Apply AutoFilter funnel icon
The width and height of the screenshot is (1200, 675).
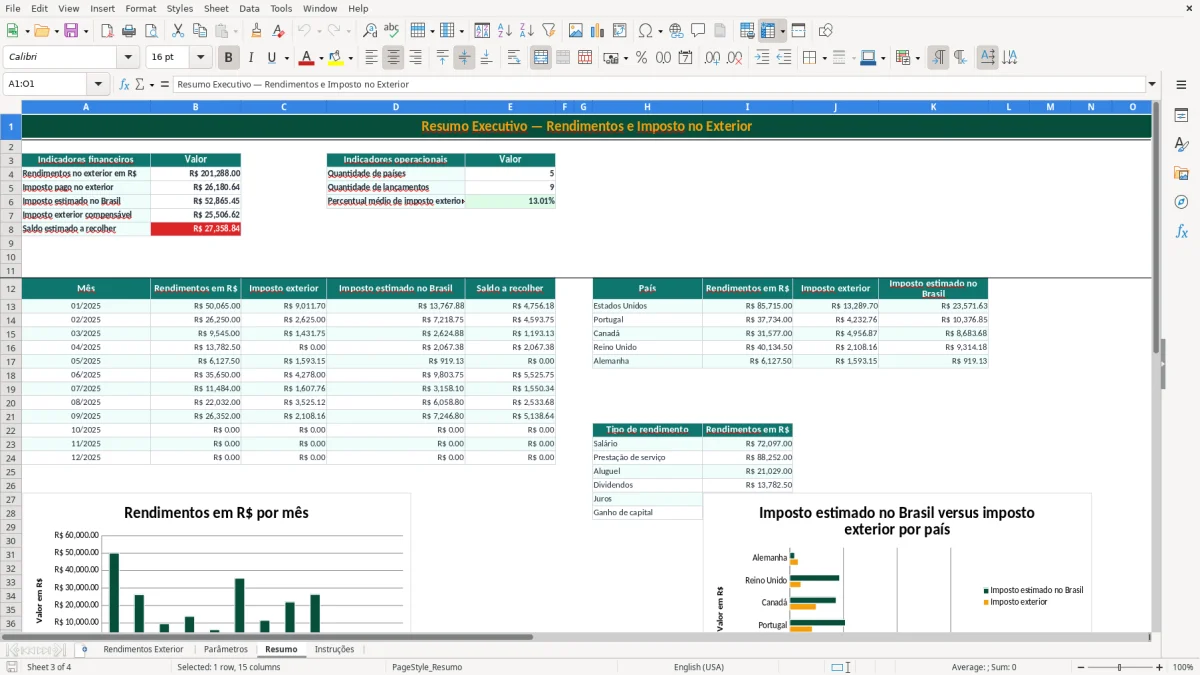tap(548, 31)
